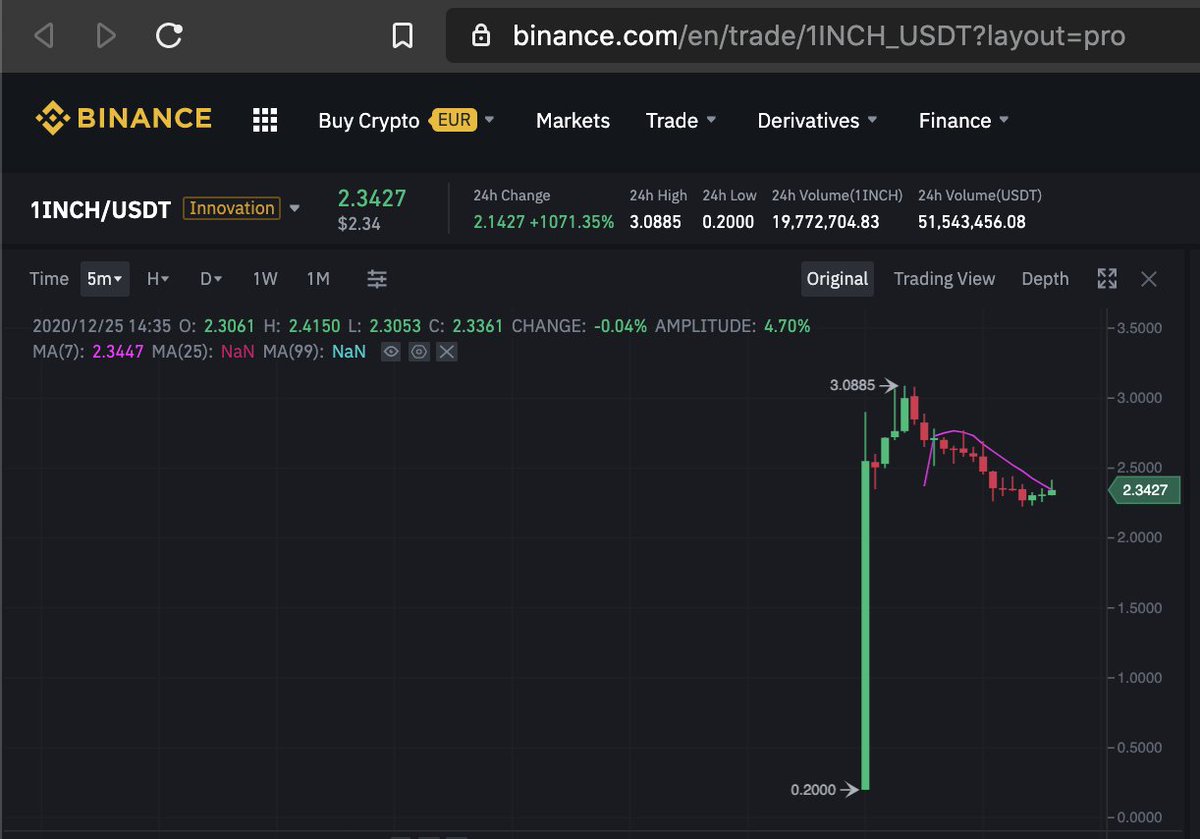View site info via the lock icon
1200x839 pixels.
481,37
